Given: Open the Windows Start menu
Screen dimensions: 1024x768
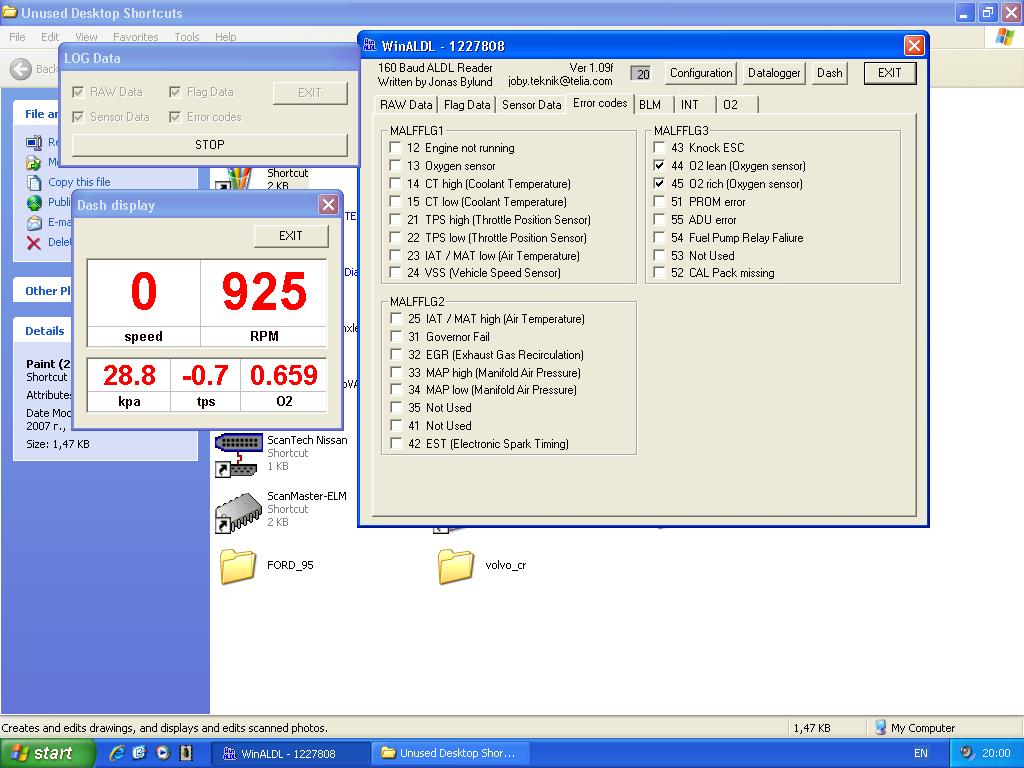Looking at the screenshot, I should (47, 753).
